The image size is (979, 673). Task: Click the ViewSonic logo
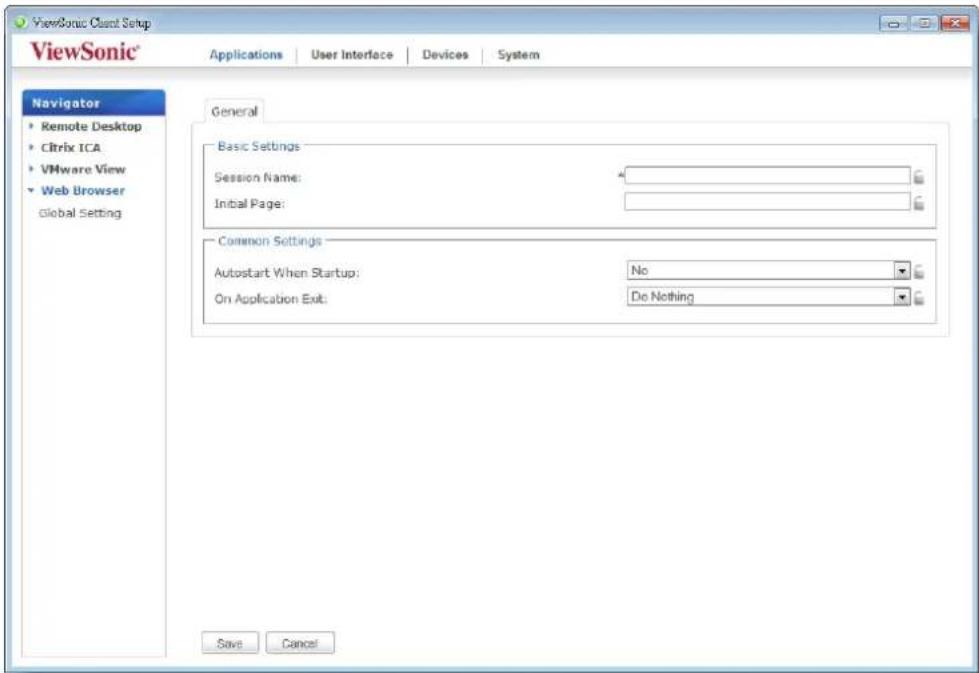tap(84, 51)
